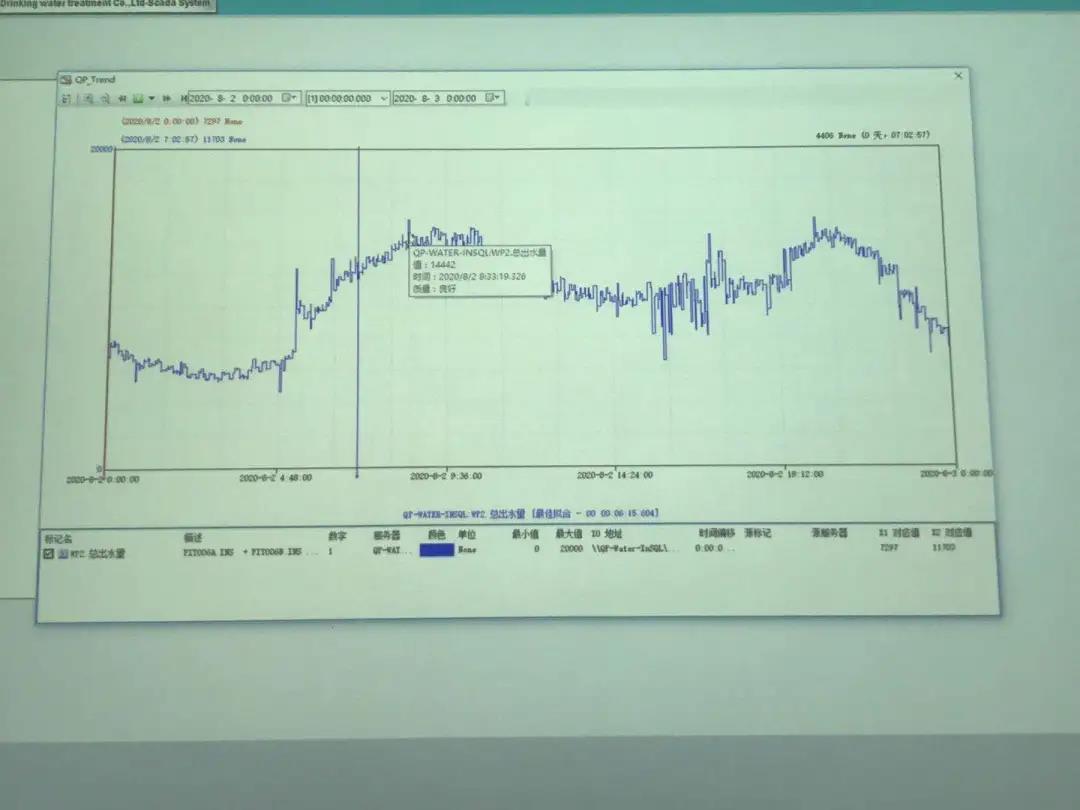Click the vertical blue time cursor line
This screenshot has width=1080, height=810.
point(357,310)
